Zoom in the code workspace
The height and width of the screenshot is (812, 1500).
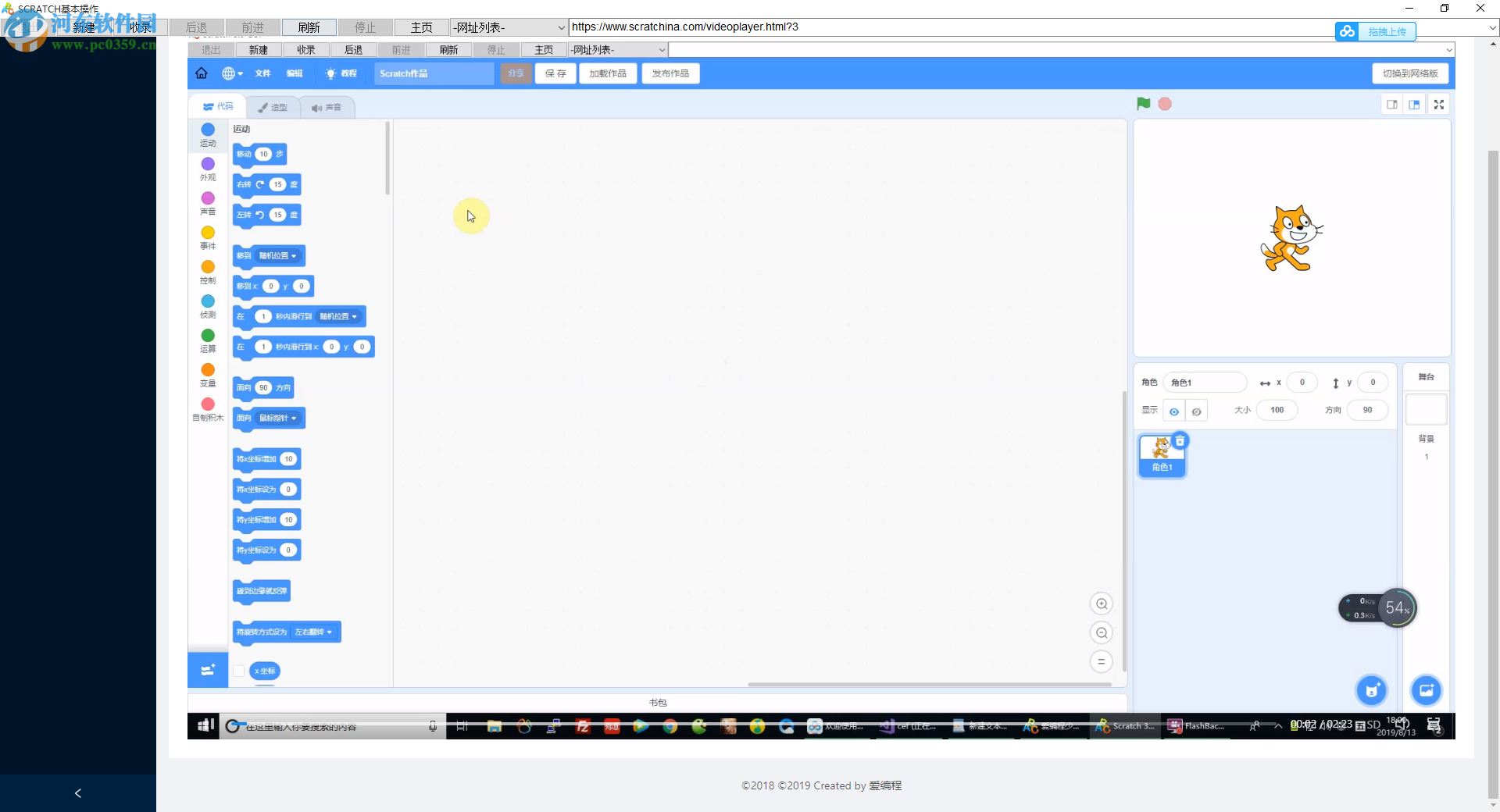pyautogui.click(x=1102, y=604)
